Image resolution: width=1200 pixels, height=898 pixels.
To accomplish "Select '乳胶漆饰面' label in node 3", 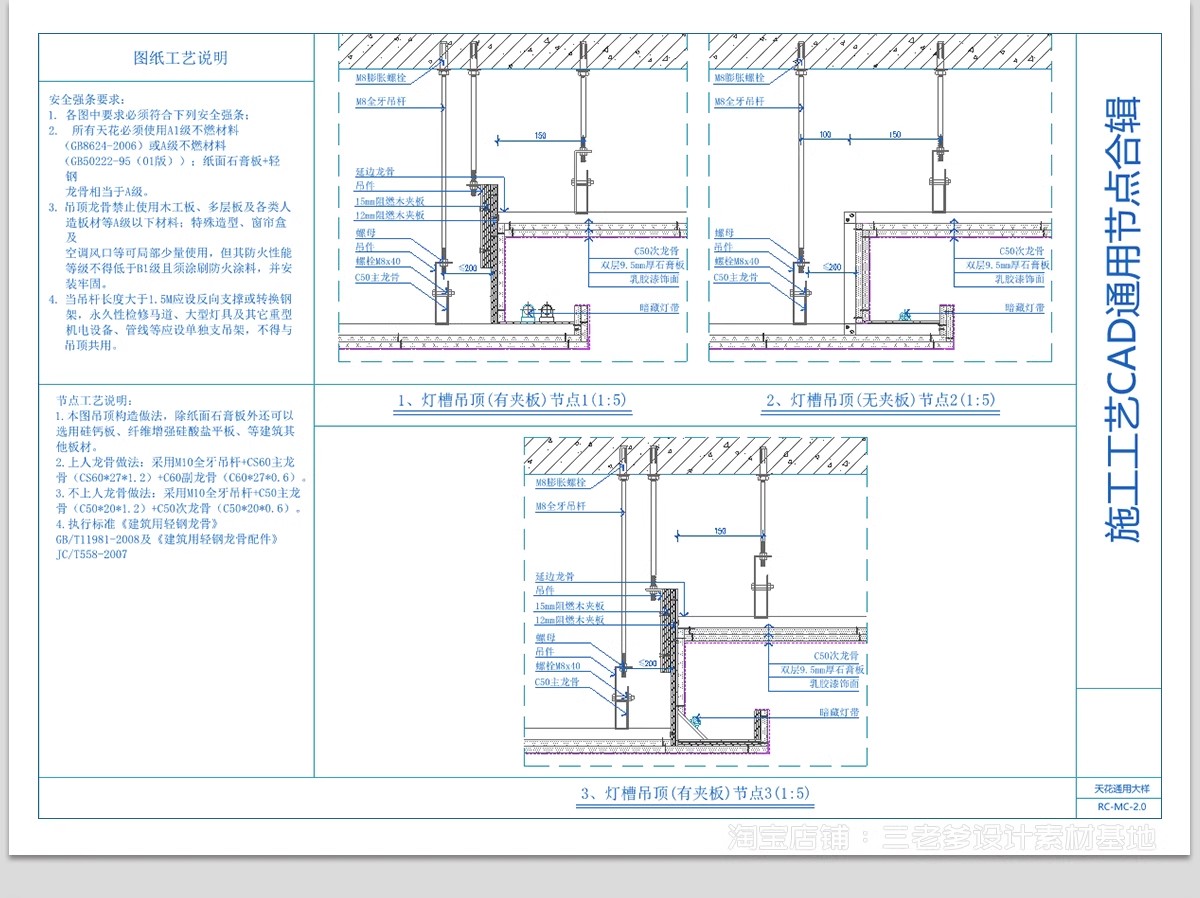I will coord(834,683).
